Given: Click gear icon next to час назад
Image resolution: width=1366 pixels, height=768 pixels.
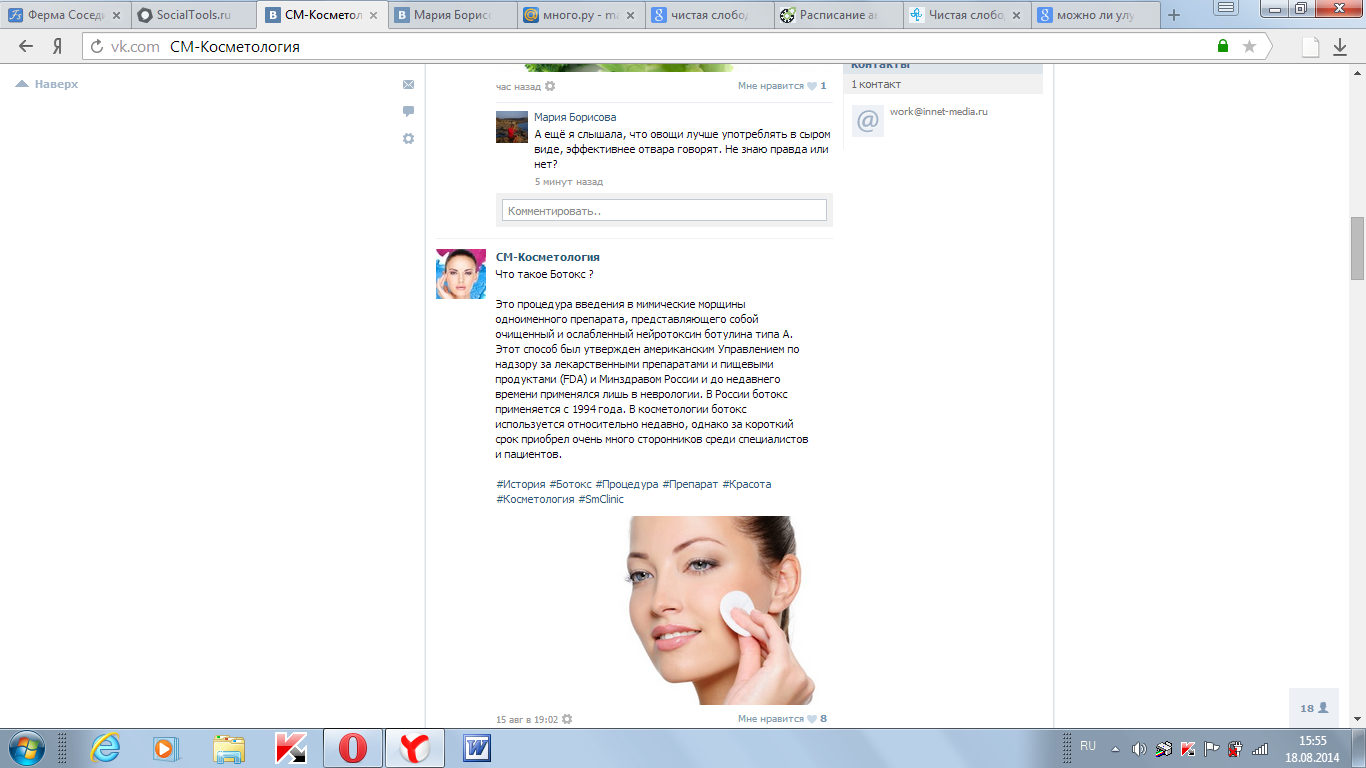Looking at the screenshot, I should point(550,86).
